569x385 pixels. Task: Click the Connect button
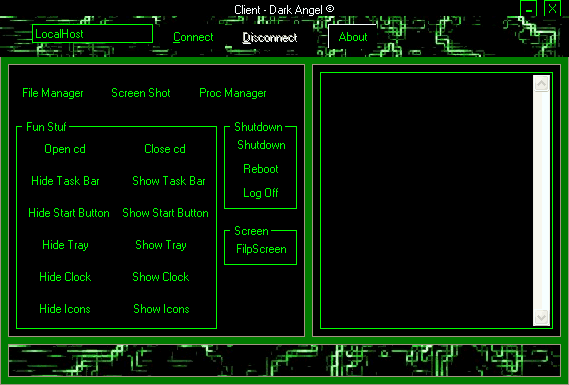[193, 37]
